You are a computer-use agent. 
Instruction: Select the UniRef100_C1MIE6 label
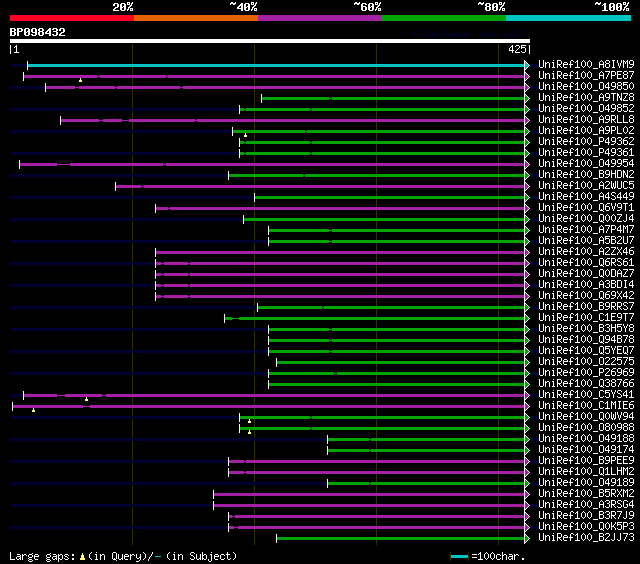click(586, 406)
